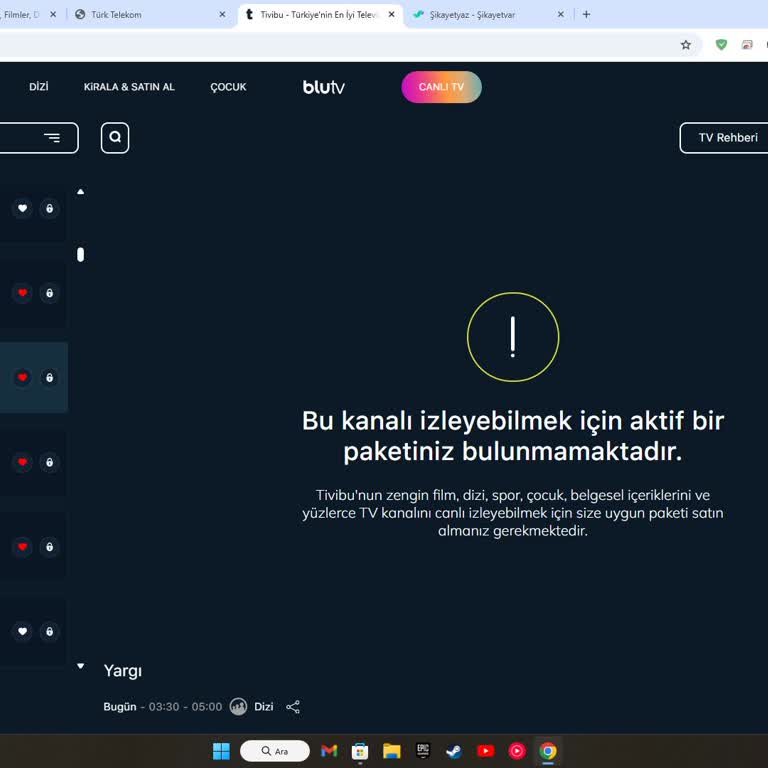
Task: Switch to the Türk Telekom browser tab
Action: pyautogui.click(x=152, y=15)
